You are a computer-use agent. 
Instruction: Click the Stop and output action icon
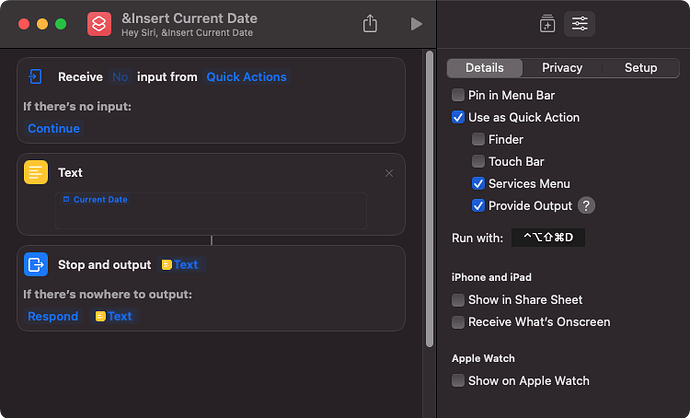click(x=36, y=264)
